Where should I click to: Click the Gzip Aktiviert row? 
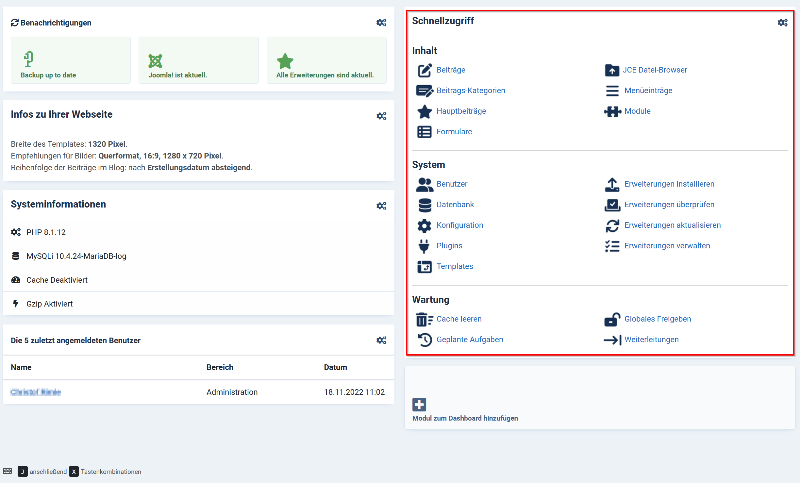click(x=198, y=304)
